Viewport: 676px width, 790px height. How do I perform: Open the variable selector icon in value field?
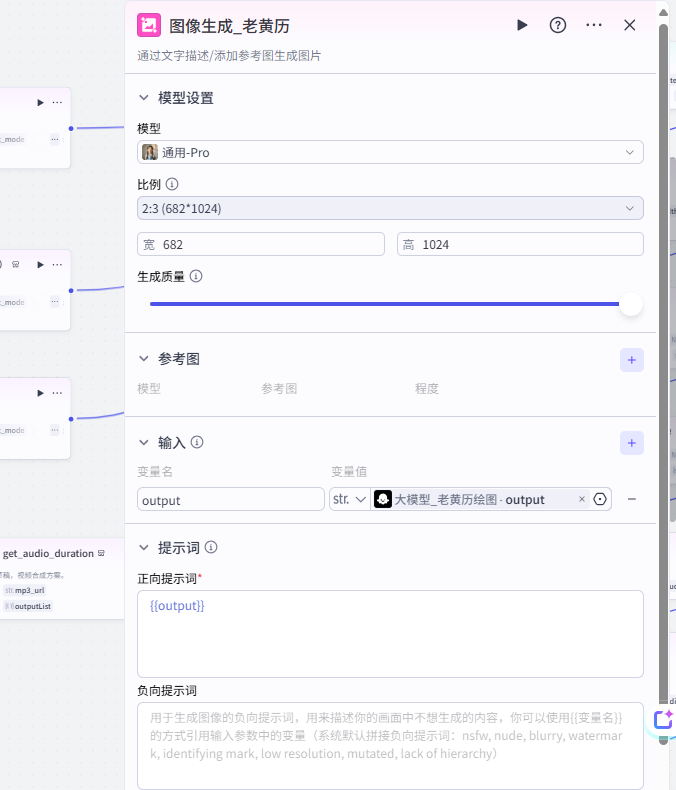pyautogui.click(x=600, y=499)
